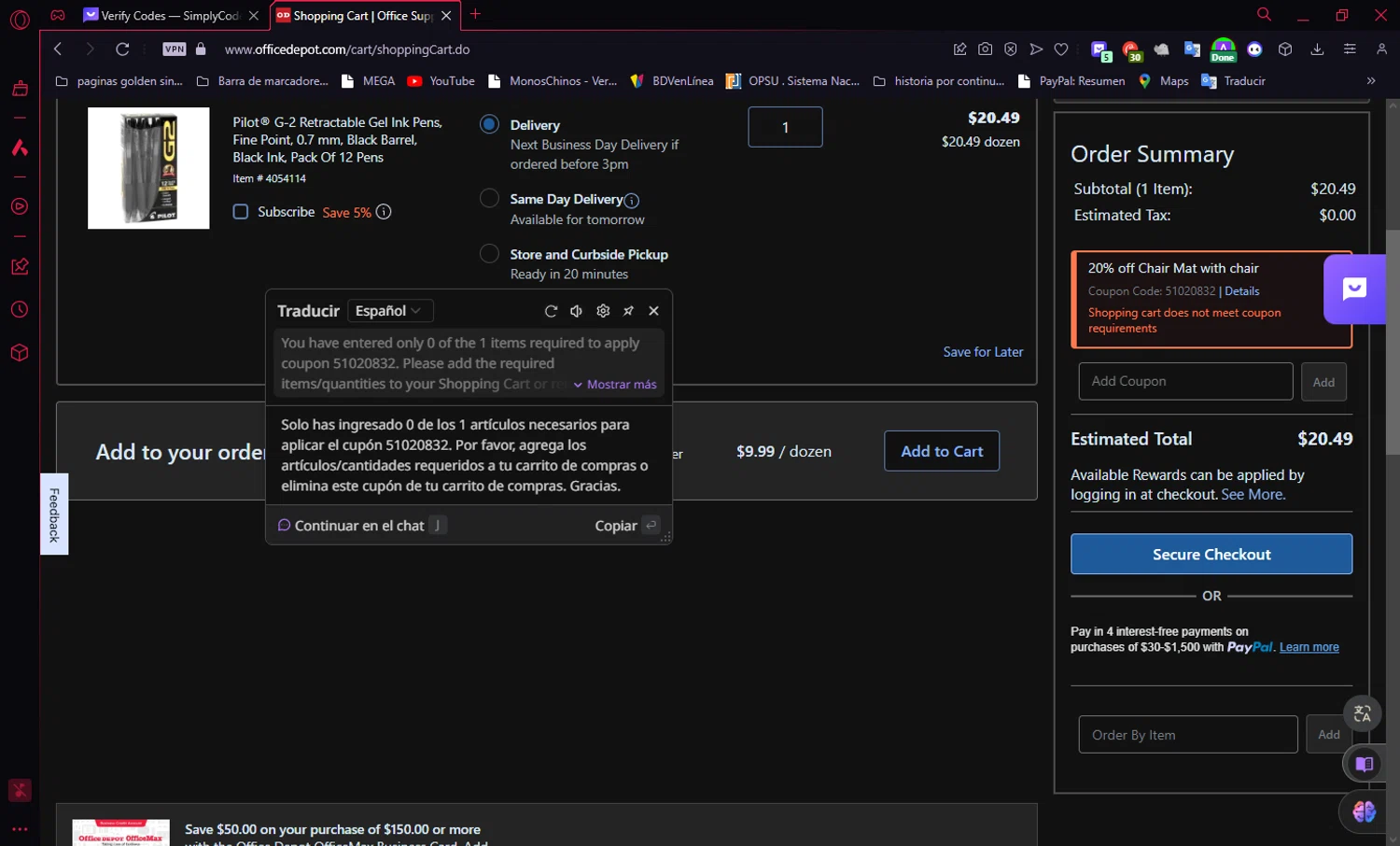This screenshot has width=1400, height=846.
Task: Open the Google Translate extension icon in toolbar
Action: (x=1192, y=49)
